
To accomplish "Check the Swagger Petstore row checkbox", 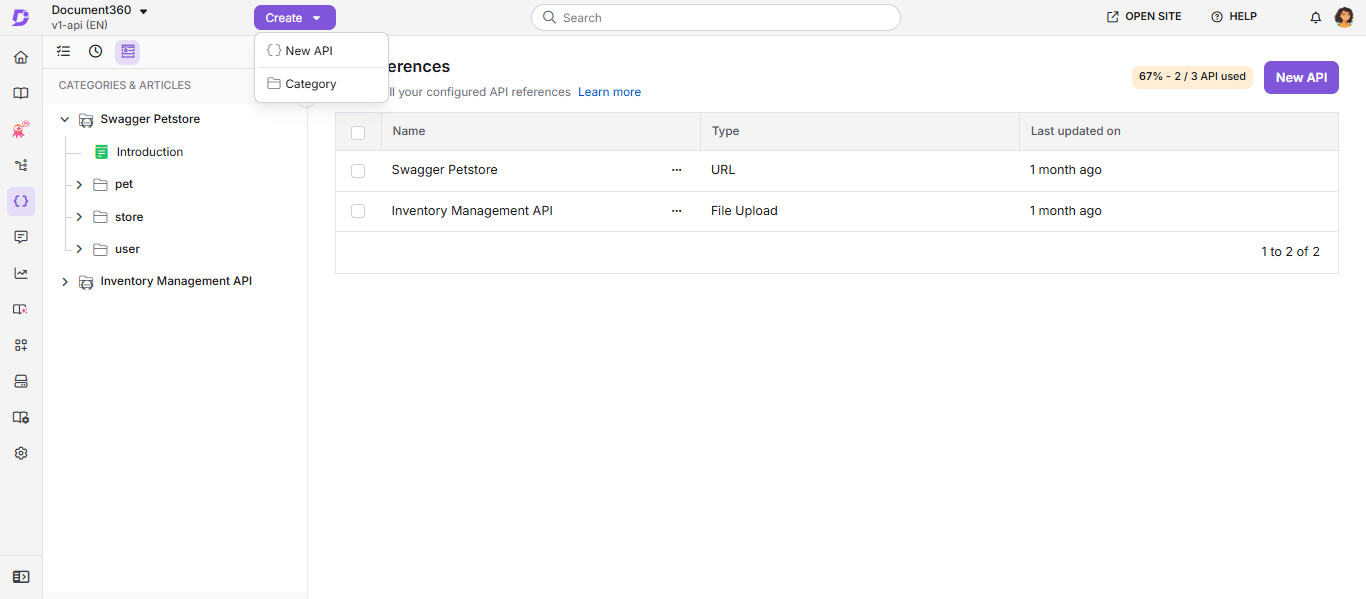I will point(358,171).
